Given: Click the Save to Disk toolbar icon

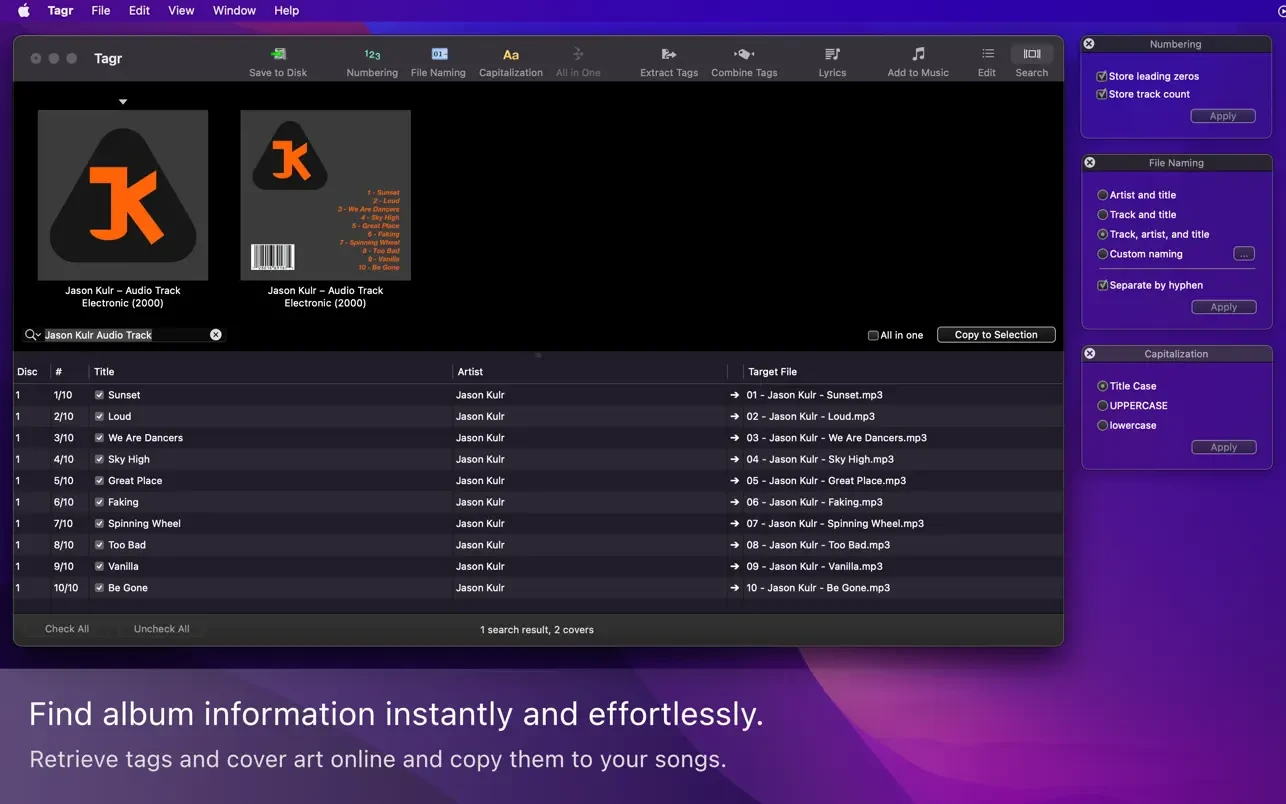Looking at the screenshot, I should coord(278,55).
